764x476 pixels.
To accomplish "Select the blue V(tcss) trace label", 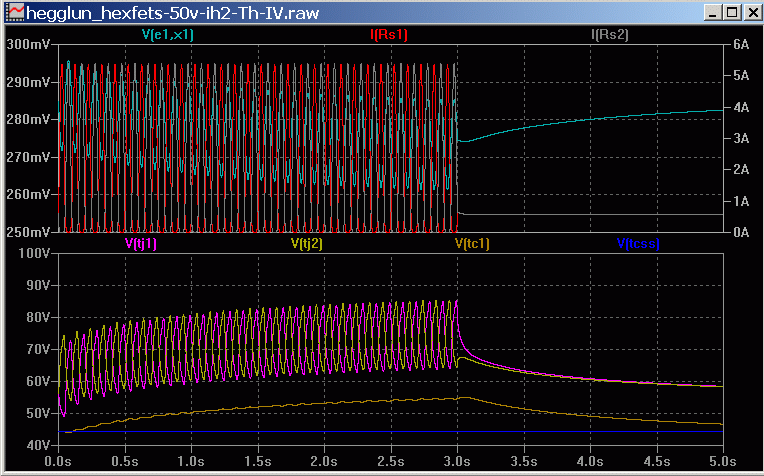I will [638, 243].
